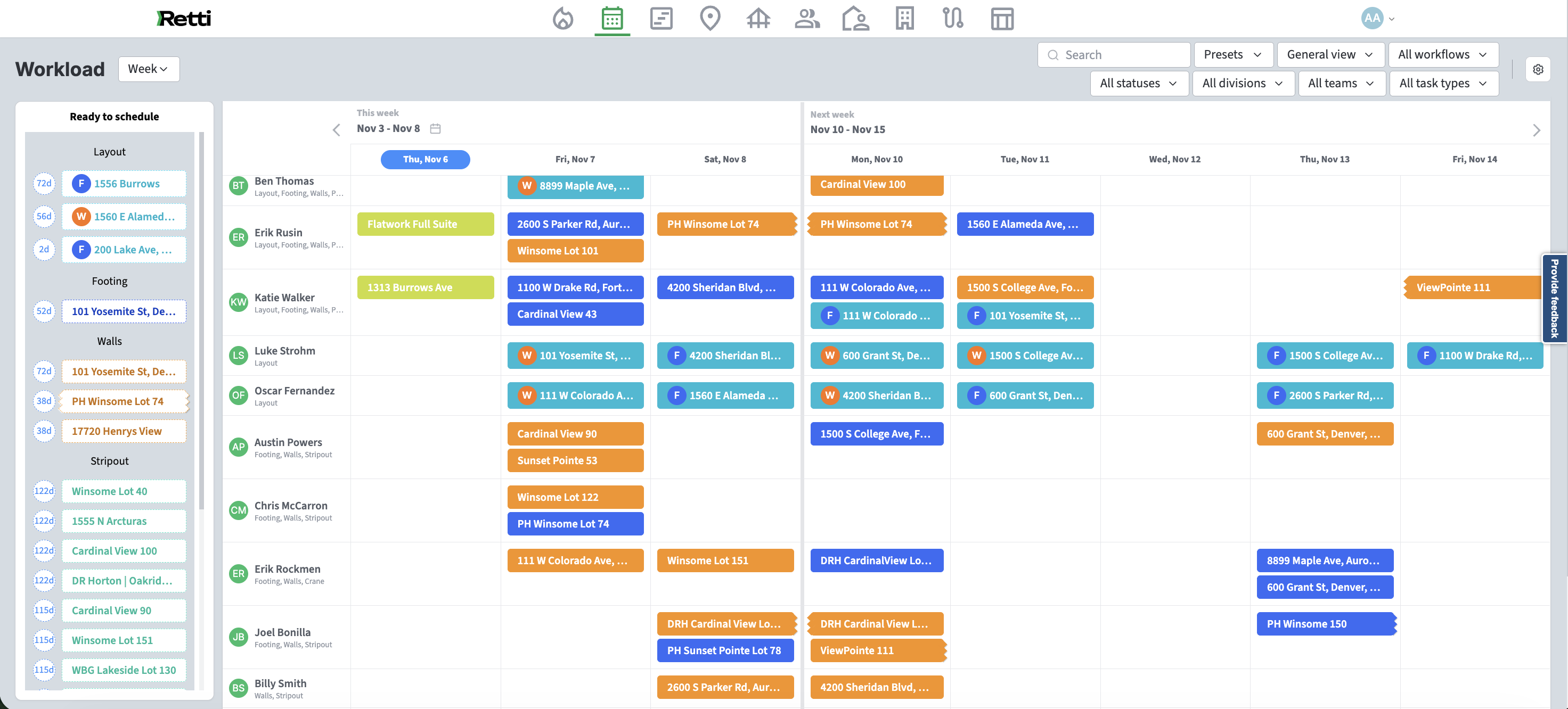Open the route workflow icon near top right
The width and height of the screenshot is (1568, 709).
[953, 18]
